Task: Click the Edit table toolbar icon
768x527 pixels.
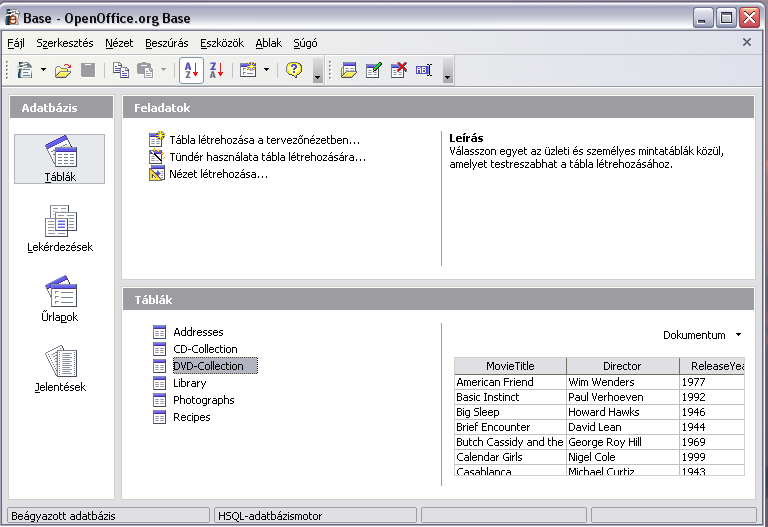Action: [374, 70]
